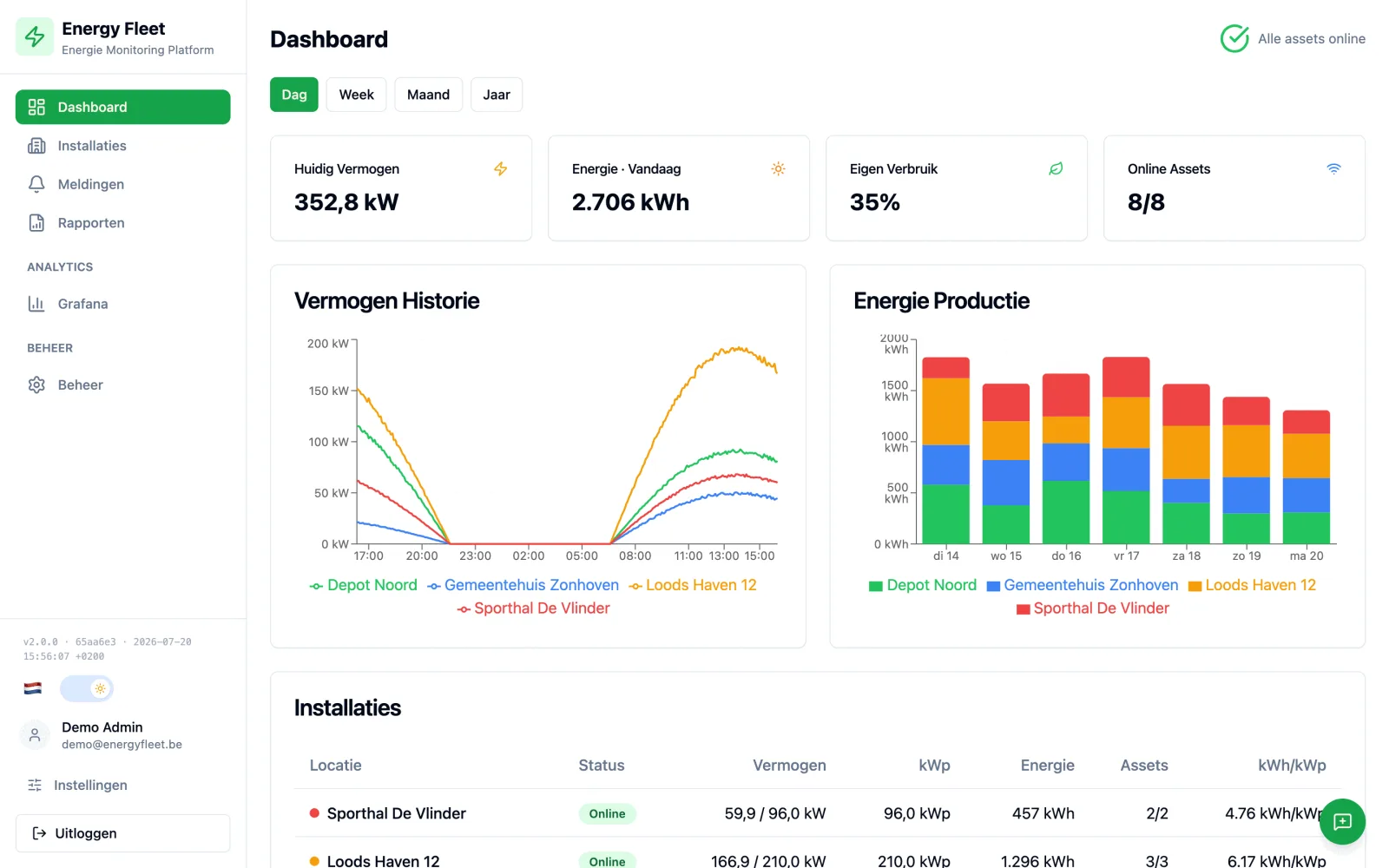Click Online status badge for Sporthal De Vlinder

[x=607, y=813]
